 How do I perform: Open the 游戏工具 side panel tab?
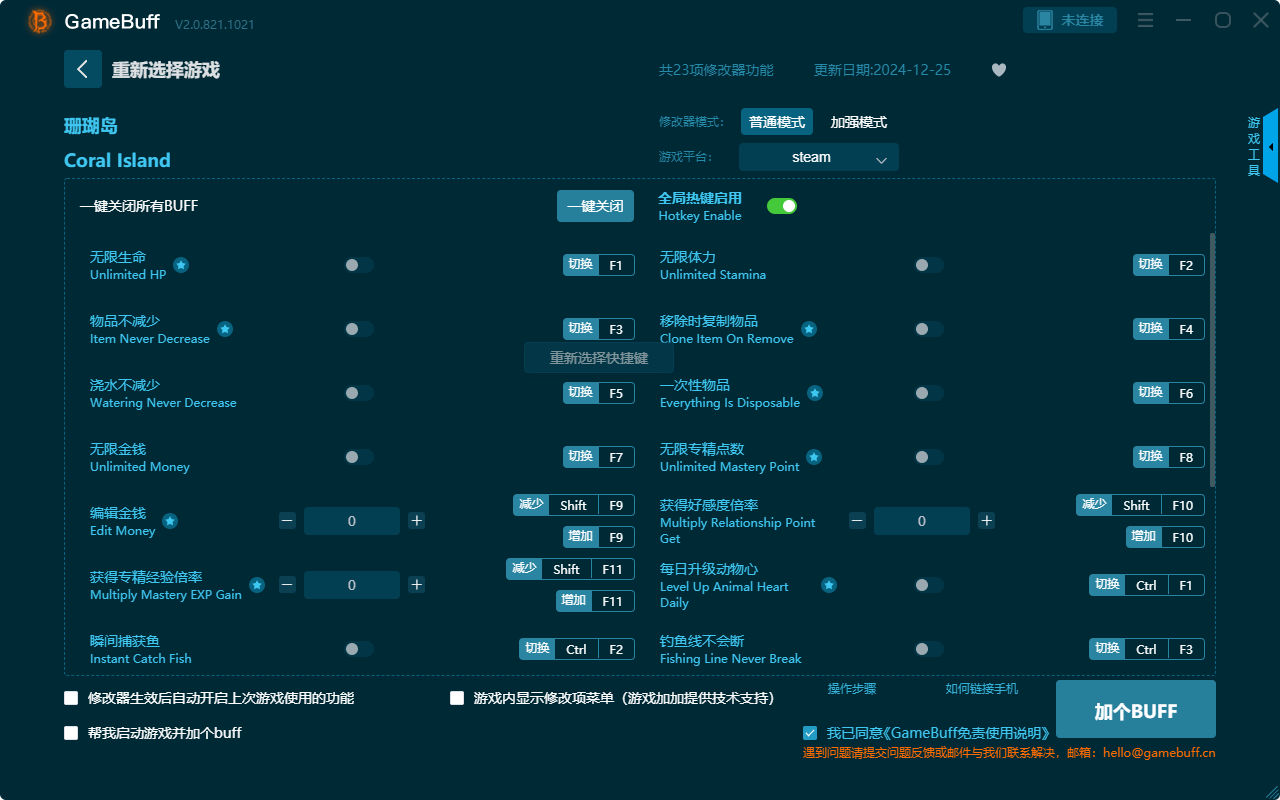tap(1252, 145)
